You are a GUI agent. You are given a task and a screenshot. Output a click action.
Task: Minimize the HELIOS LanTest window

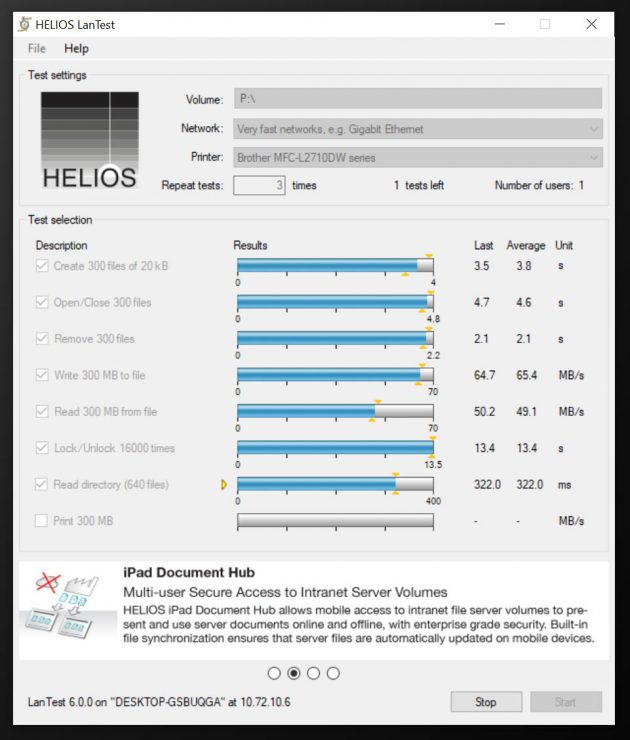500,24
